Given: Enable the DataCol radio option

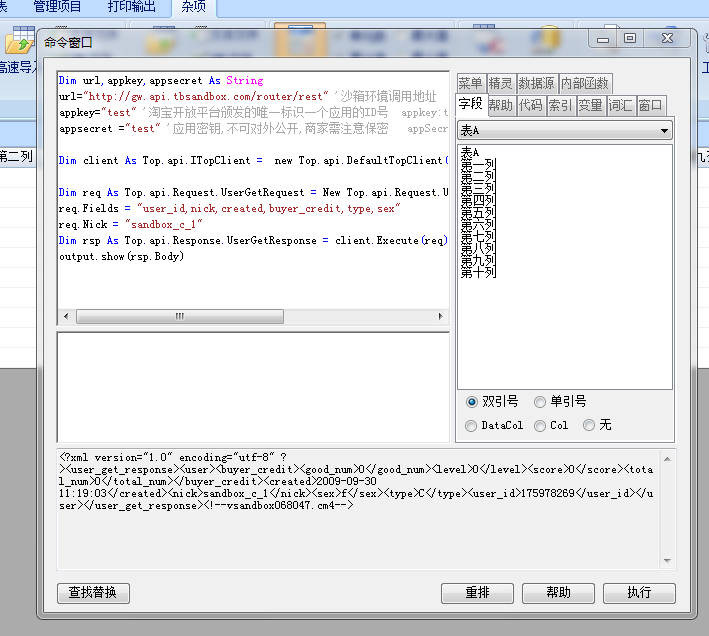Looking at the screenshot, I should click(x=472, y=425).
